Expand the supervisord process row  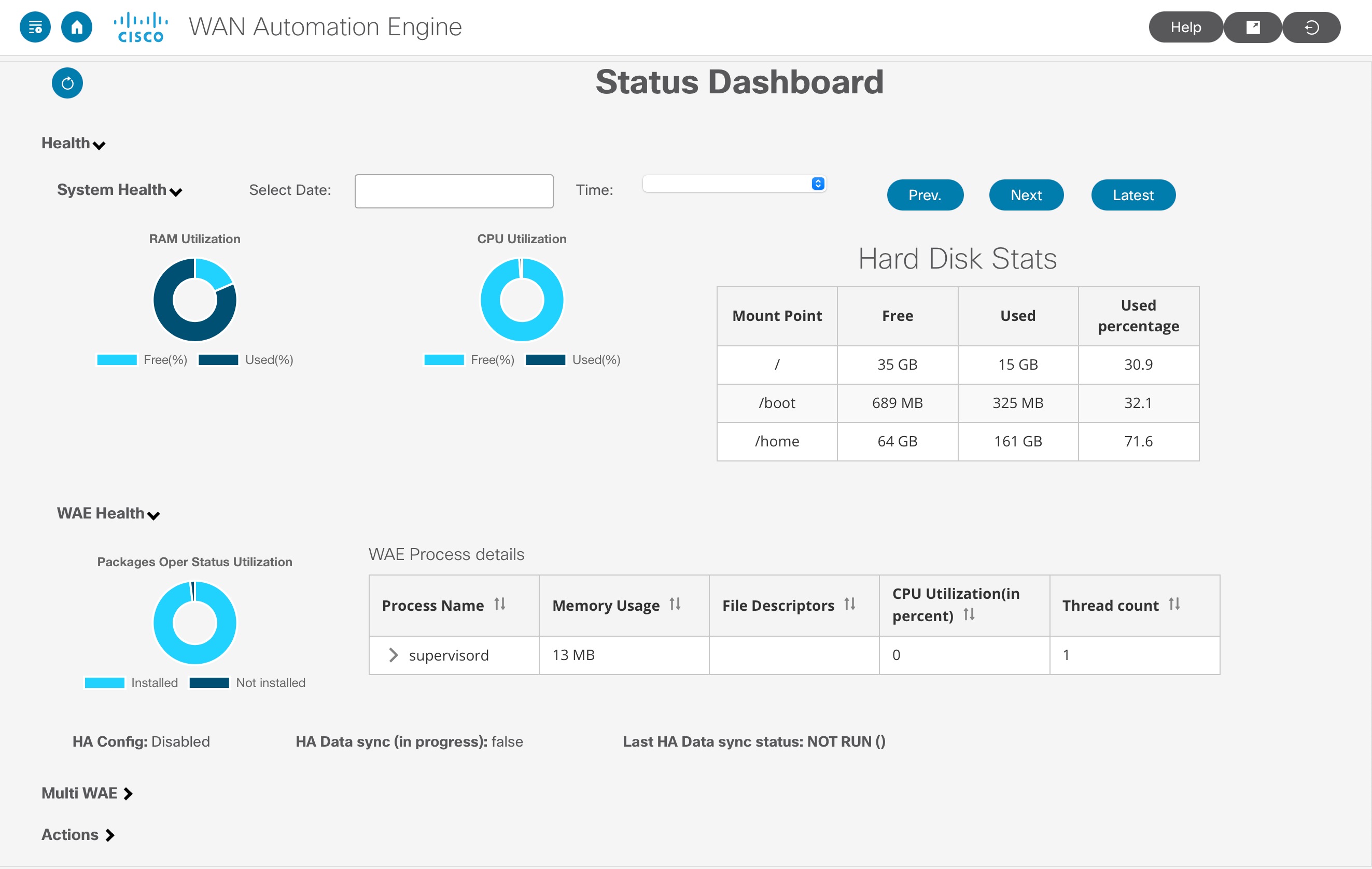(x=393, y=655)
